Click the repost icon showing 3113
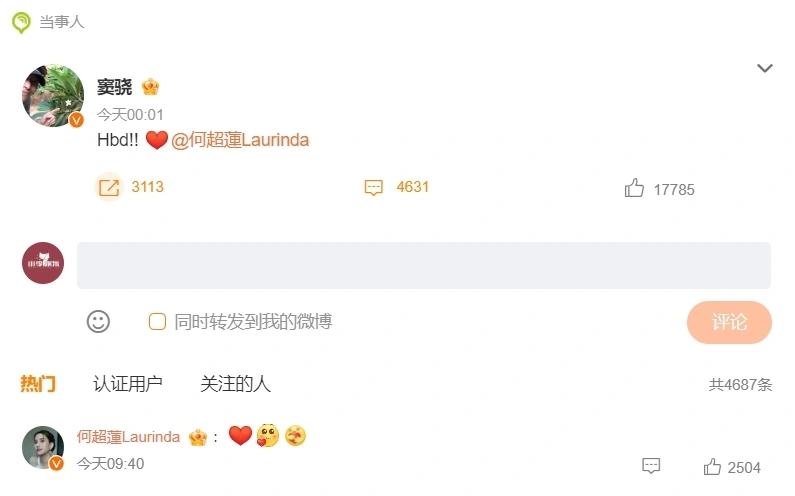Screen dimensions: 795x496 [109, 187]
